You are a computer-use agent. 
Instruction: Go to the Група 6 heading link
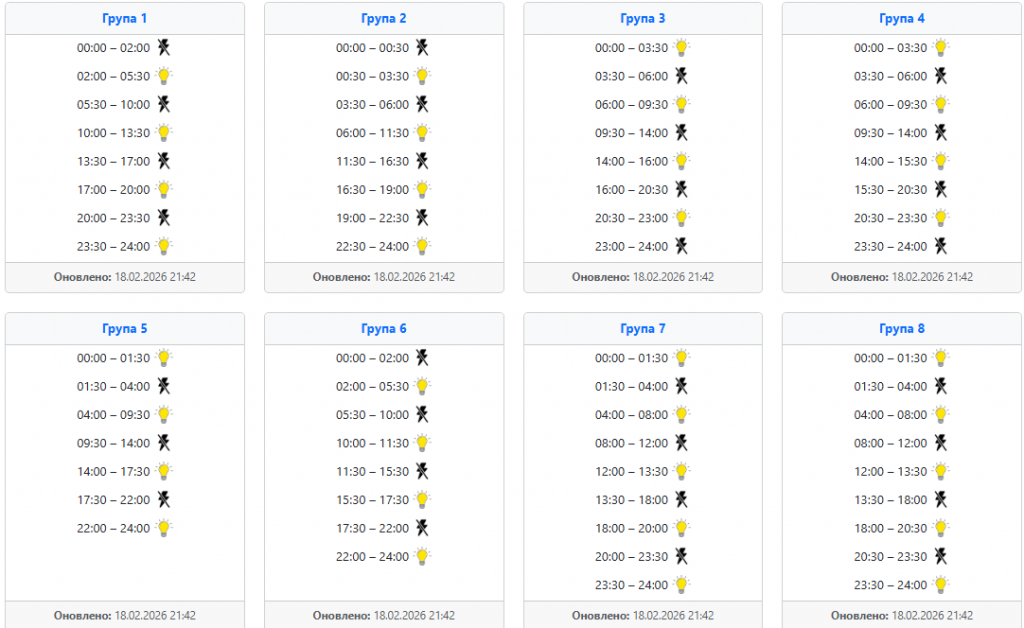(x=383, y=329)
